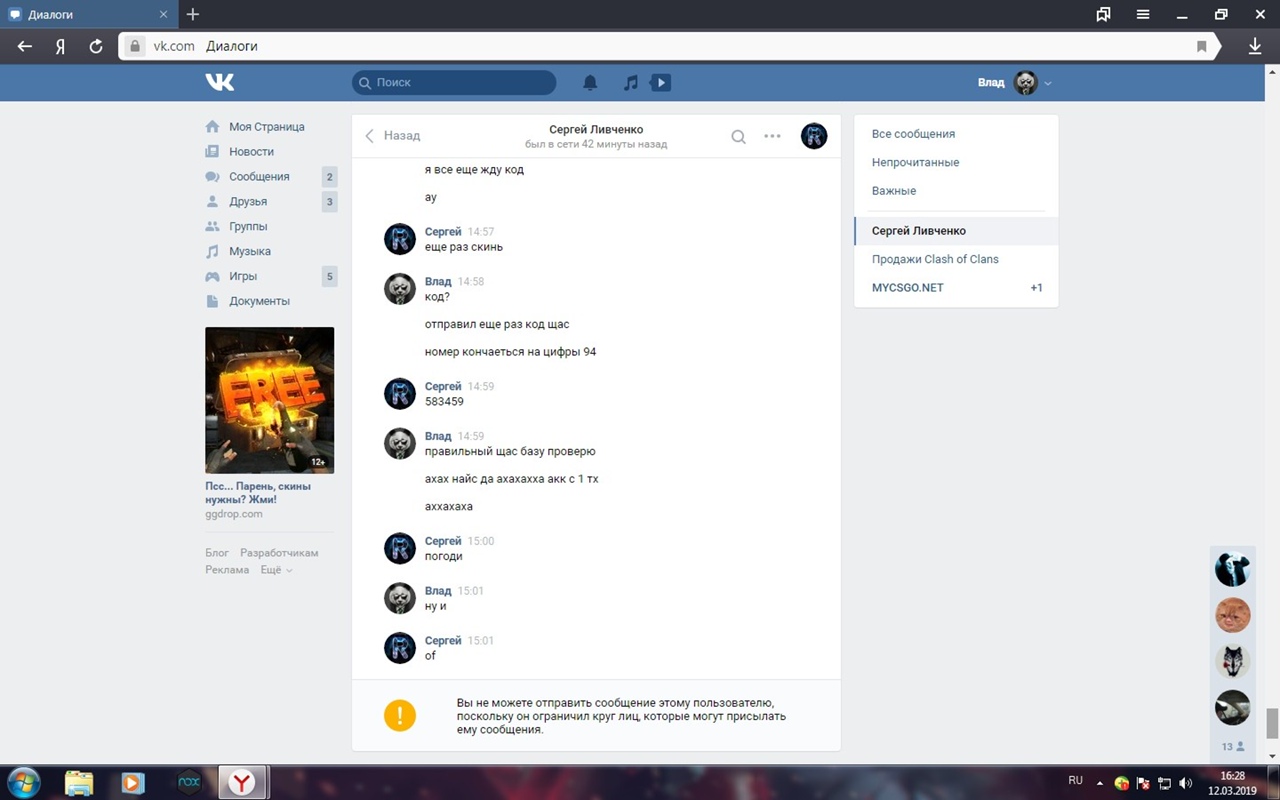
Task: Refresh the page with reload icon
Action: tap(96, 46)
